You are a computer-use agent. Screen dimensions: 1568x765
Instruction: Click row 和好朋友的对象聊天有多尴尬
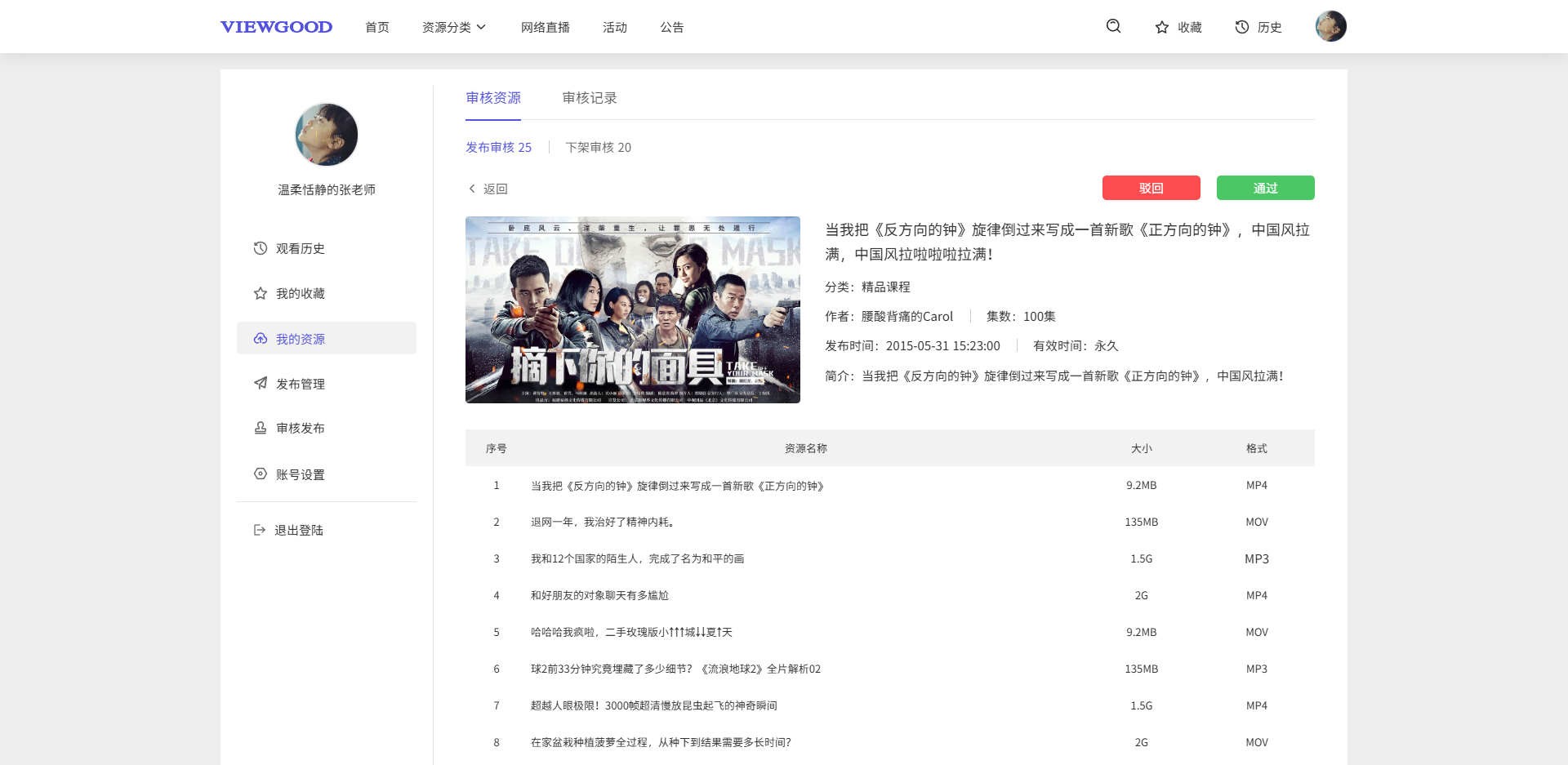(x=890, y=595)
